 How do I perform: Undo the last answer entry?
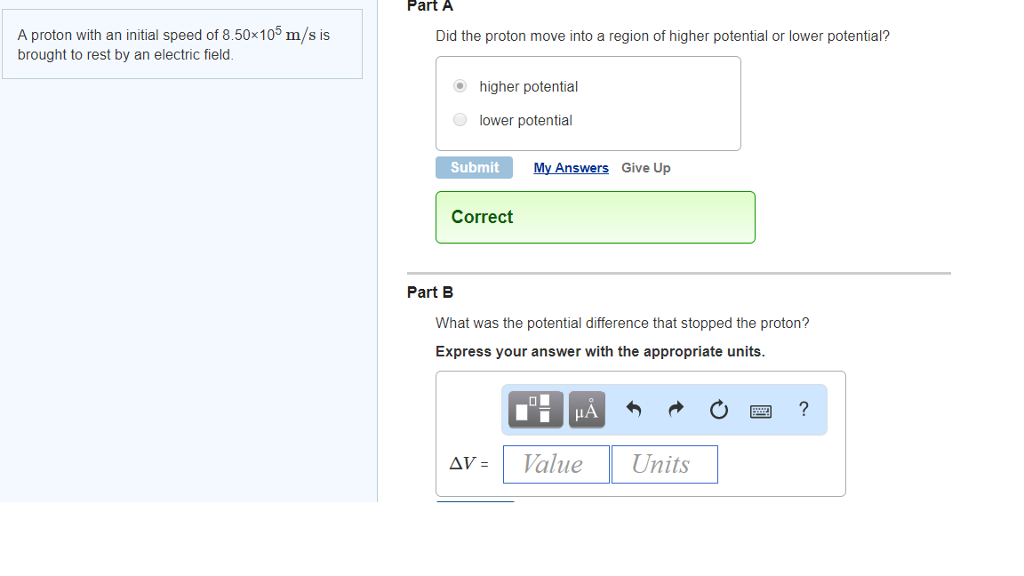(634, 409)
